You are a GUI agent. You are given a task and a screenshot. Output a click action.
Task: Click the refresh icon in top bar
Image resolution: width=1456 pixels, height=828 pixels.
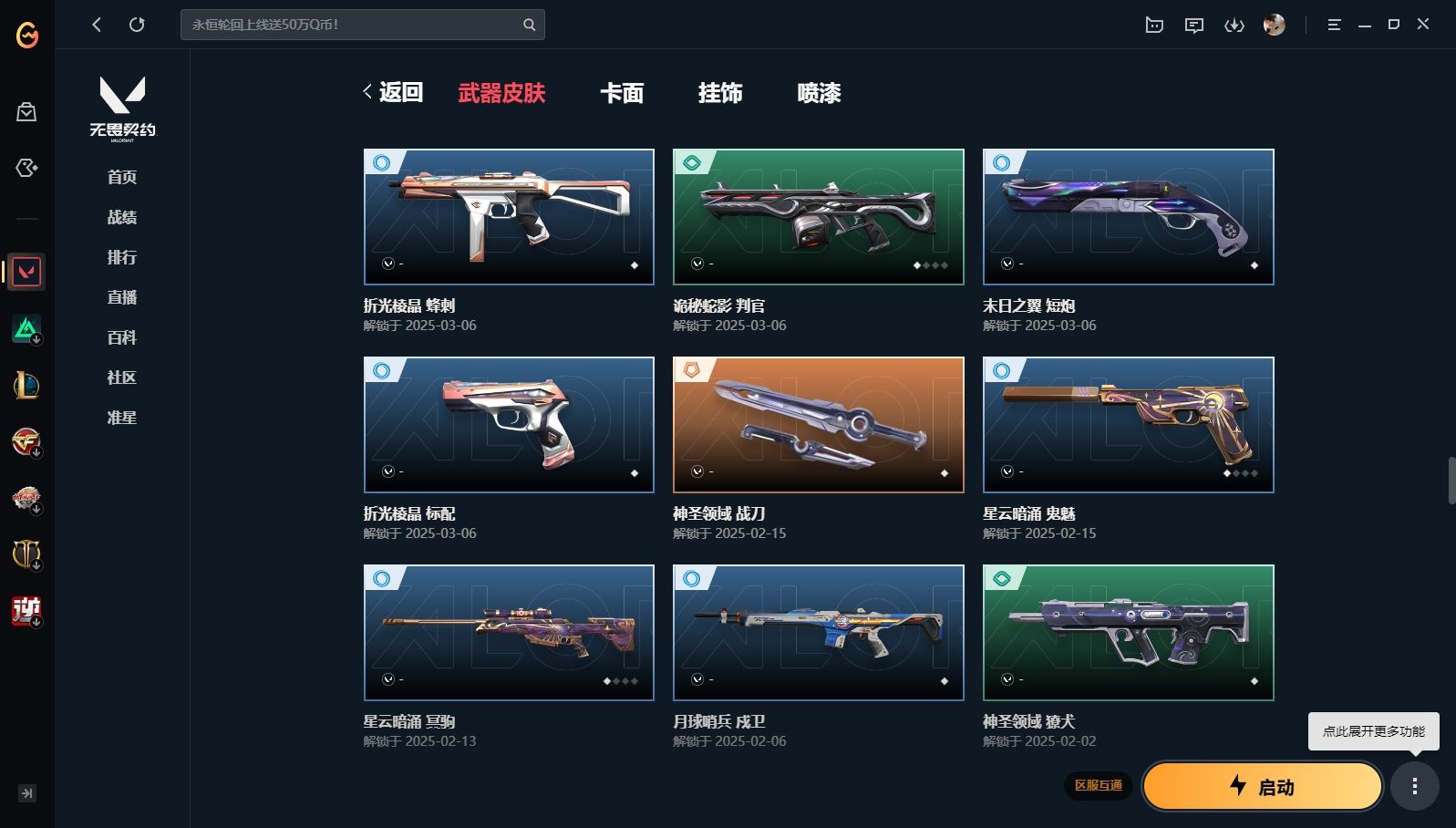(x=137, y=25)
